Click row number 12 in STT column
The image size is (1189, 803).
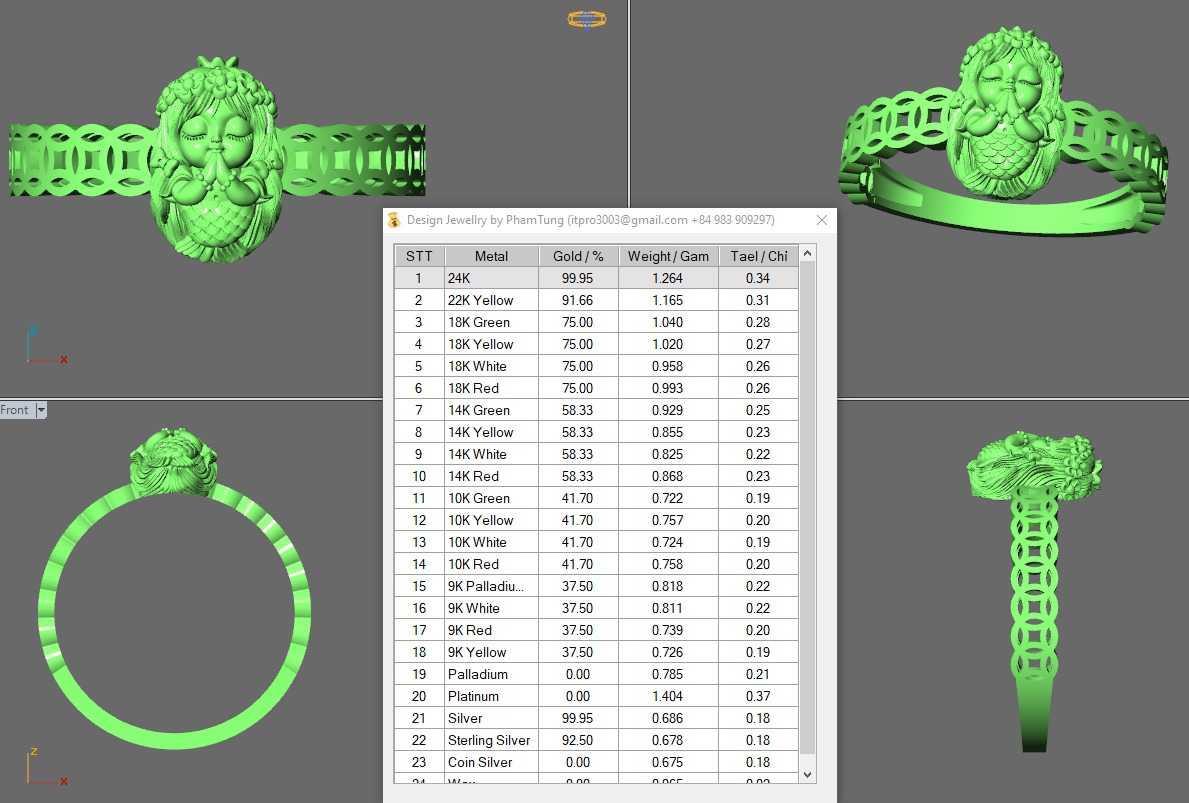click(x=419, y=520)
